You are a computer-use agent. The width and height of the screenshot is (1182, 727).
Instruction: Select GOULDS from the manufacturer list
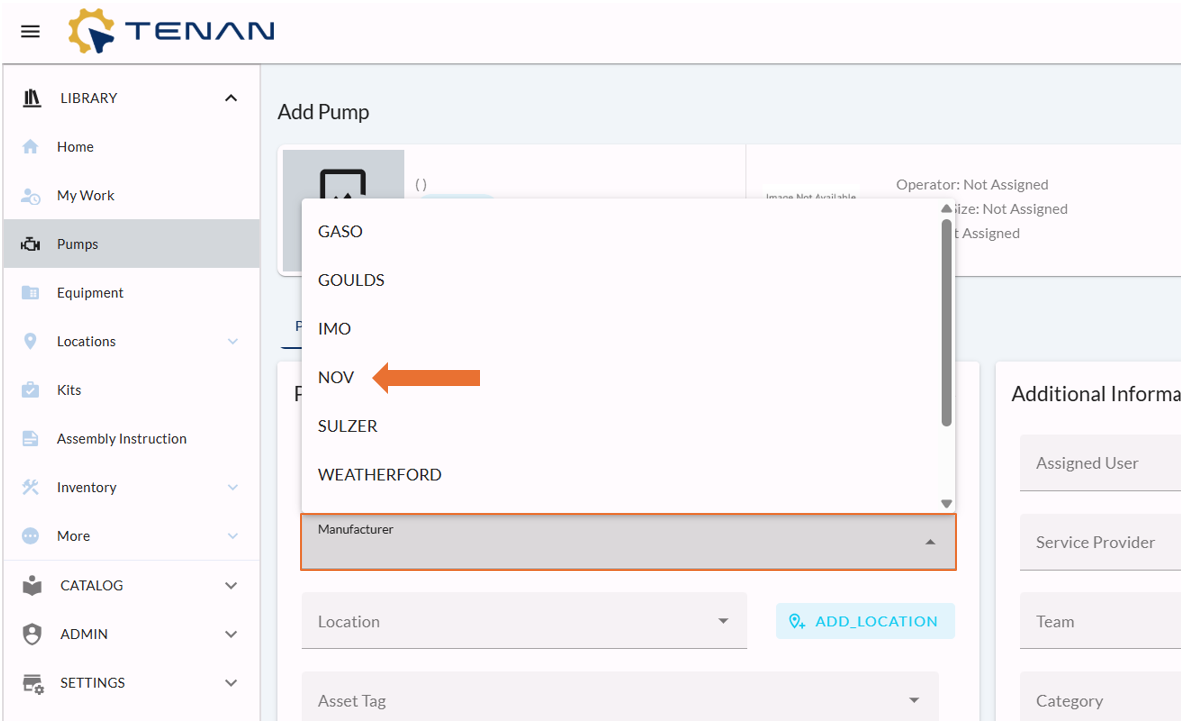pyautogui.click(x=622, y=280)
